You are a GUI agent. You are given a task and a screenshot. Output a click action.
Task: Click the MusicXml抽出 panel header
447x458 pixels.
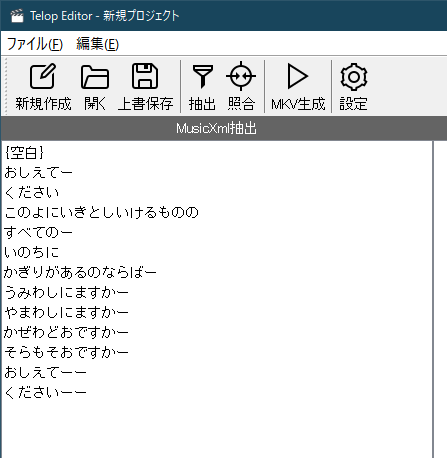[224, 128]
